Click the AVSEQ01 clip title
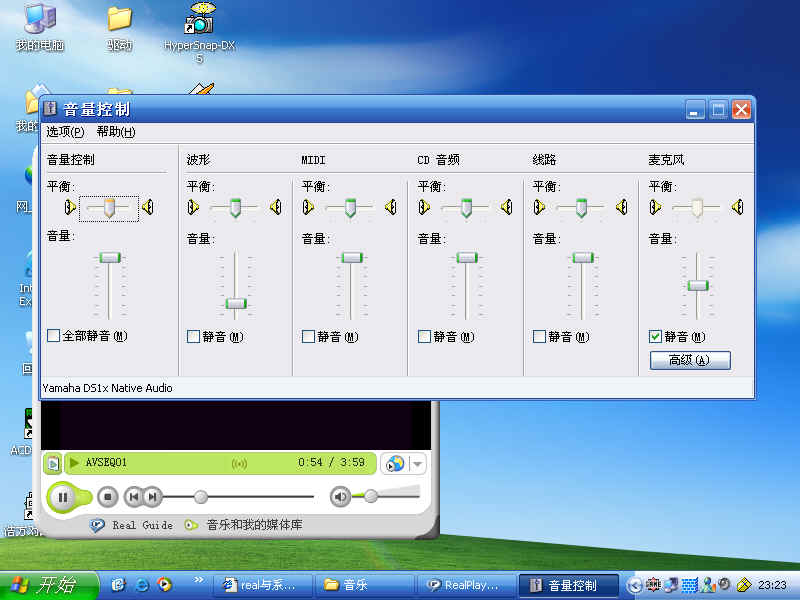Viewport: 800px width, 600px height. coord(106,462)
